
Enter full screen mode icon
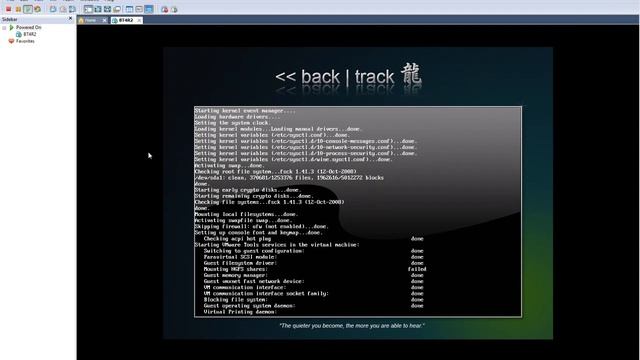107,9
